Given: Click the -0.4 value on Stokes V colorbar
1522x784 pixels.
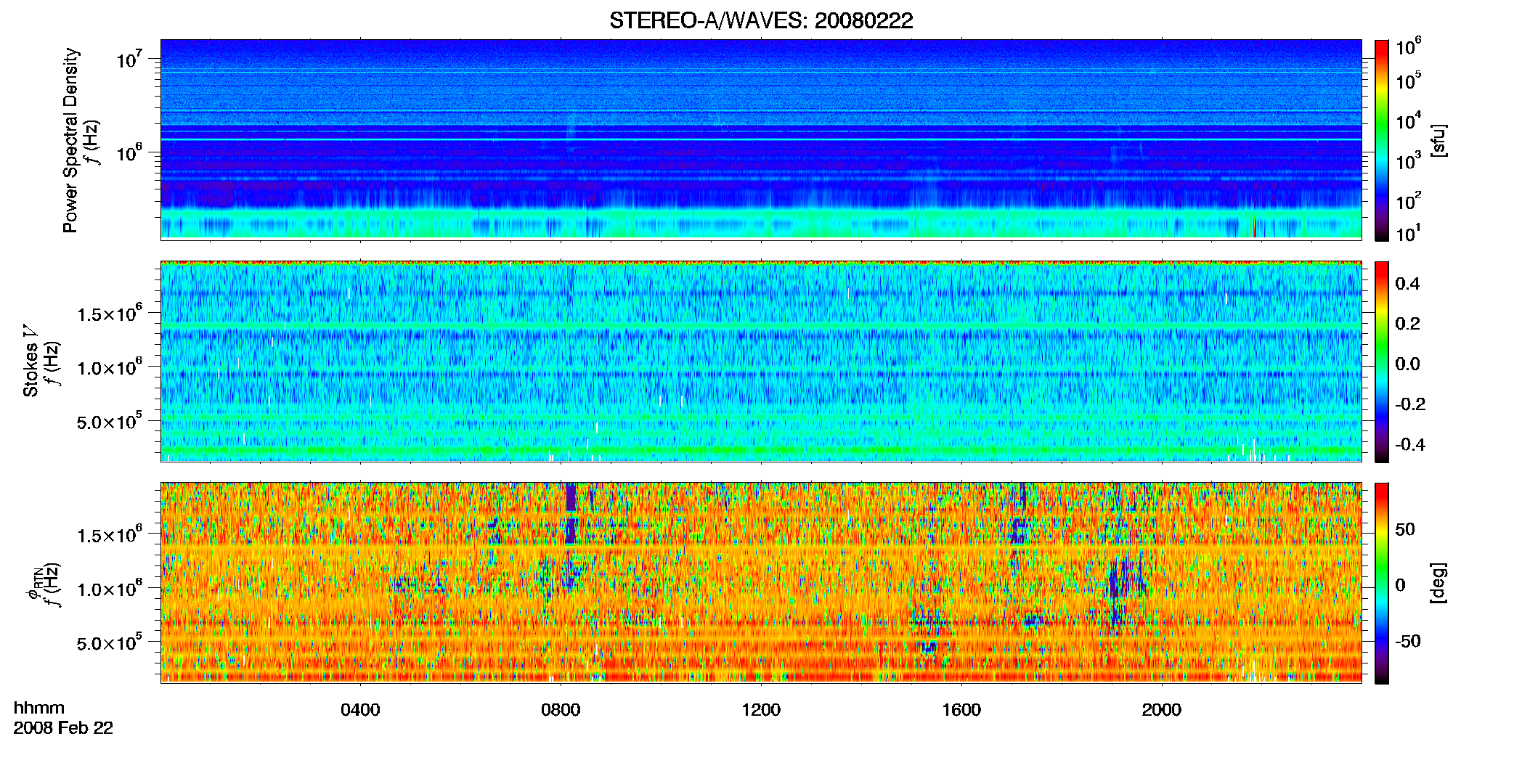Looking at the screenshot, I should coord(1410,444).
